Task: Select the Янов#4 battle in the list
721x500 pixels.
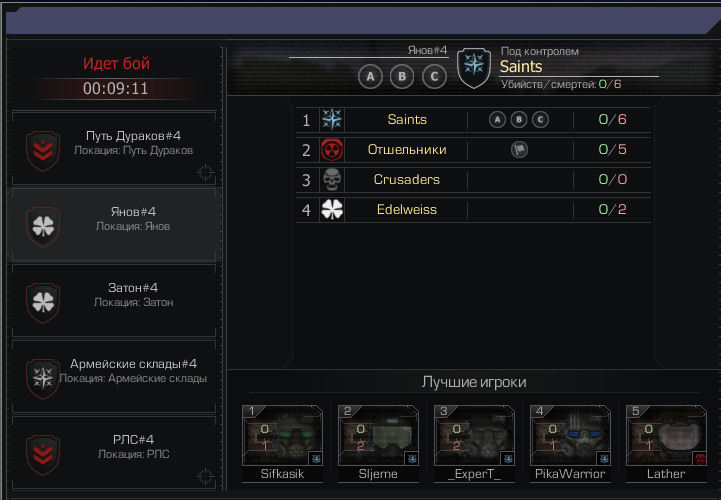Action: point(114,224)
